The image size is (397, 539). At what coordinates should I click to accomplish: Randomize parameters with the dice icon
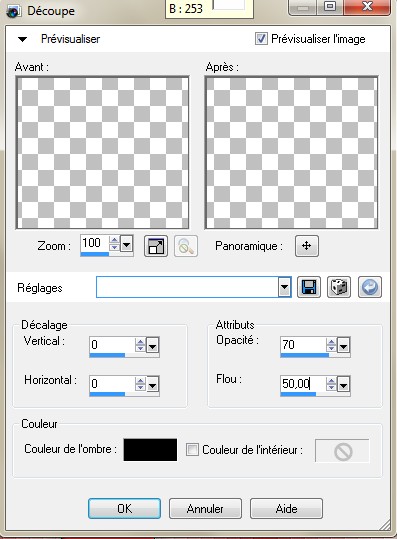[x=339, y=287]
